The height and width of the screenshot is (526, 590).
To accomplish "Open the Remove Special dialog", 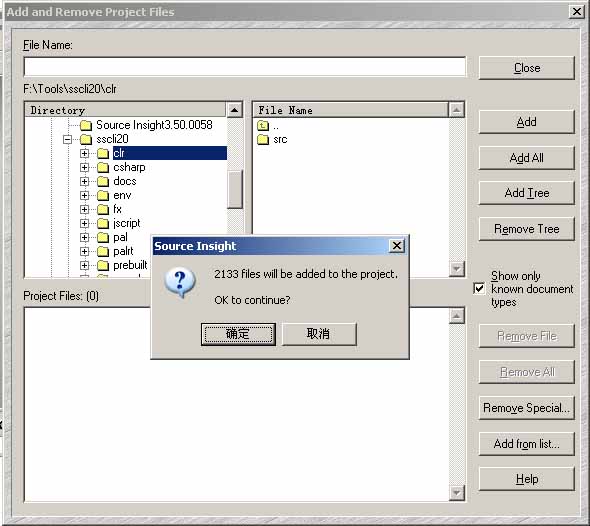I will (x=527, y=408).
